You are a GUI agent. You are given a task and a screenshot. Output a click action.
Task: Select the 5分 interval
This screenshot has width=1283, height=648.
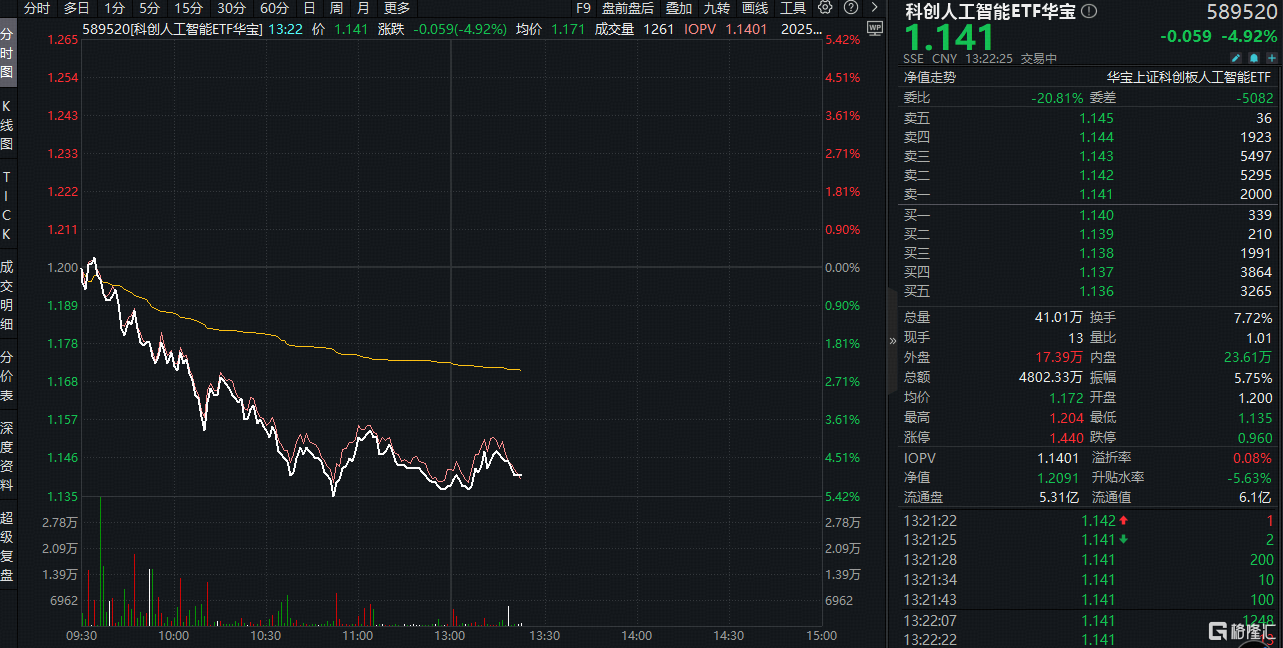tap(149, 8)
